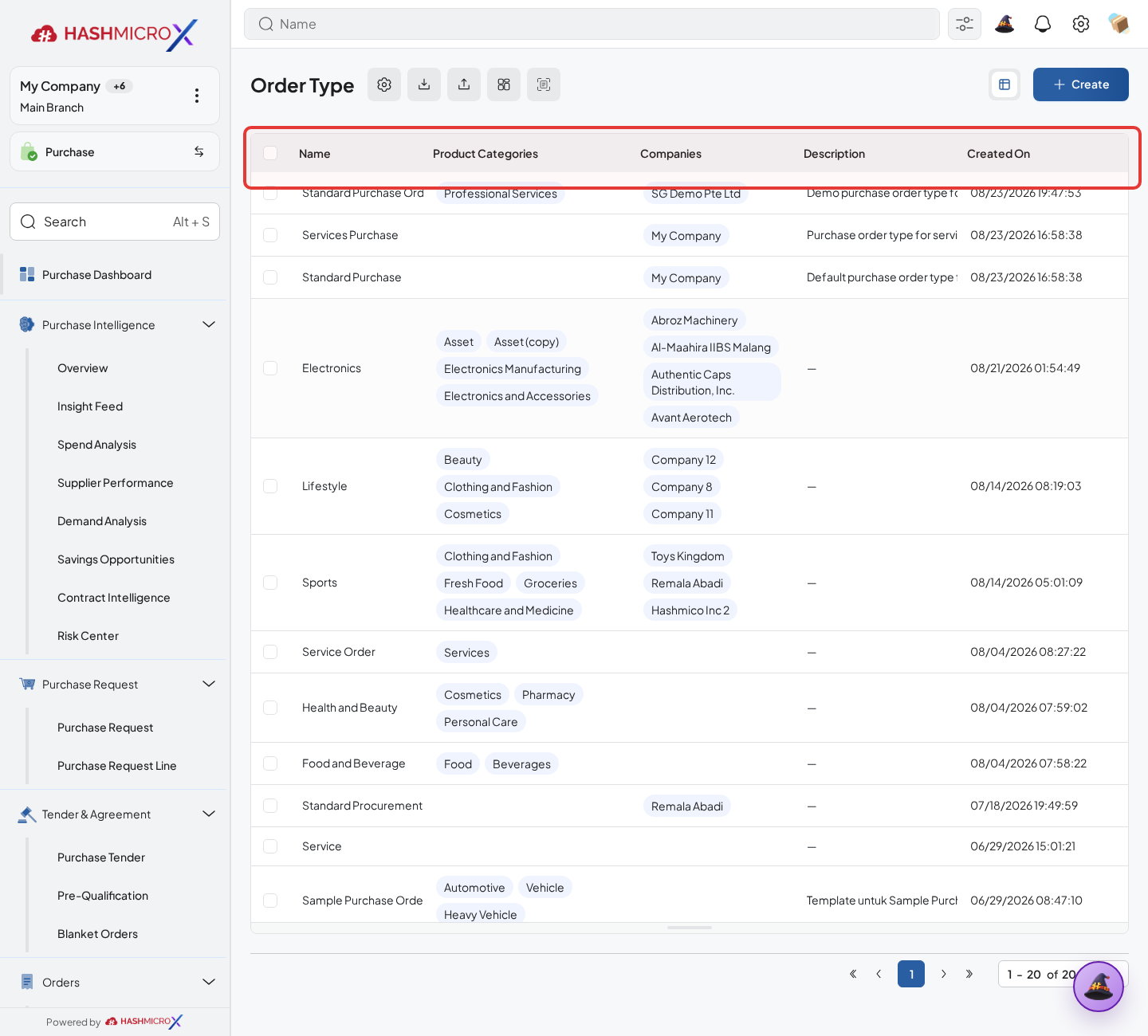Switch to the list view layout icon
Image resolution: width=1148 pixels, height=1036 pixels.
point(1005,84)
